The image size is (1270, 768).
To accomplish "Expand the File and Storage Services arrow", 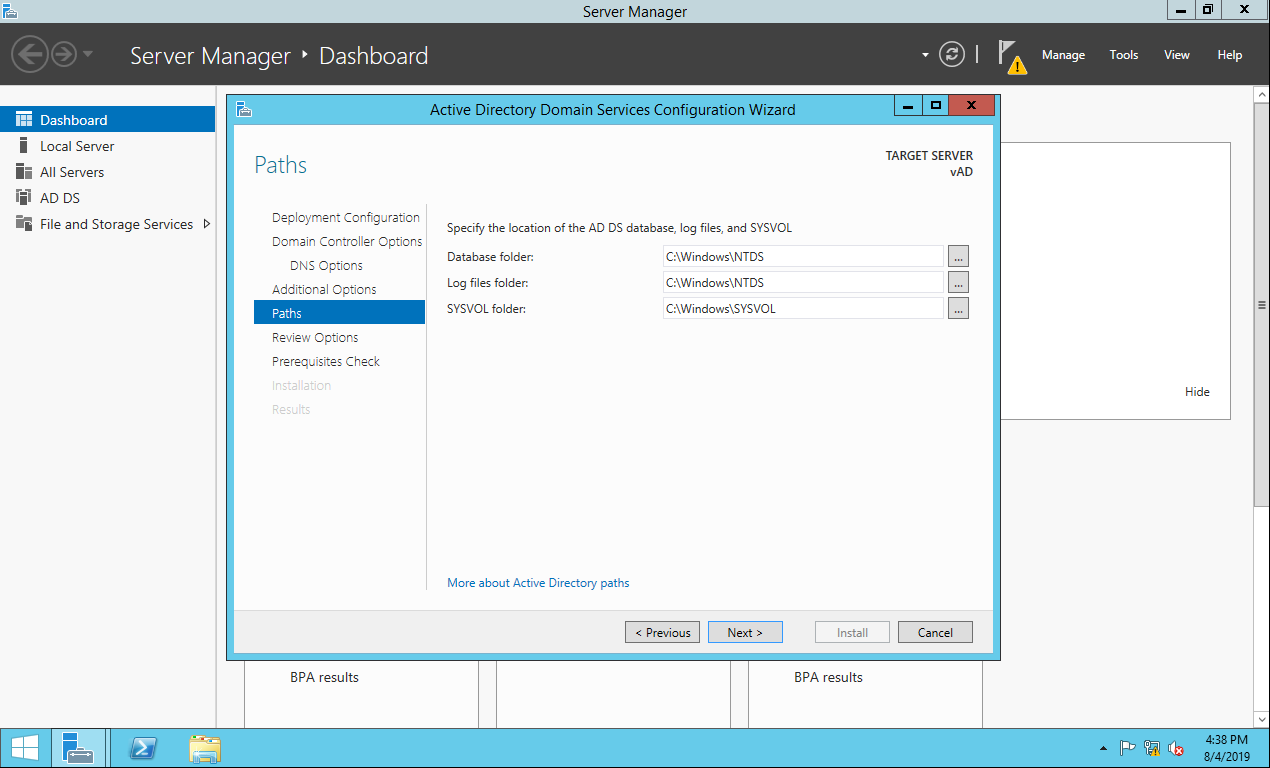I will pos(207,224).
